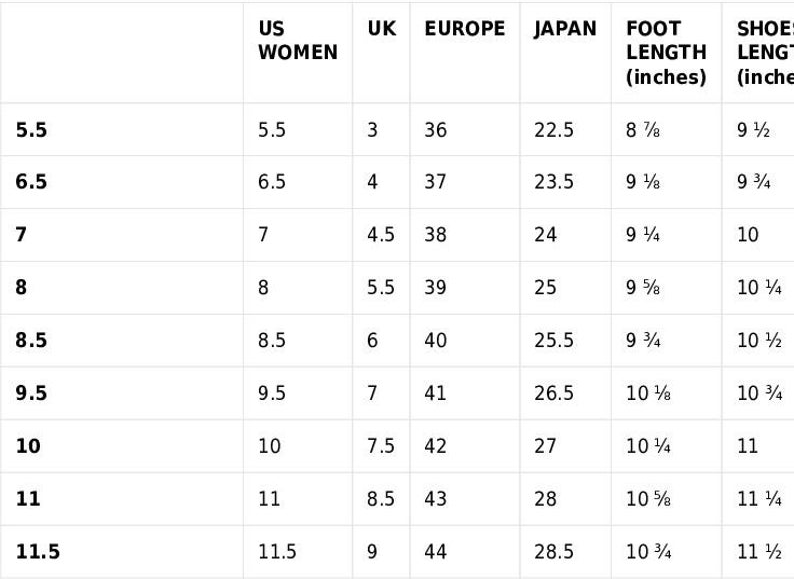794x579 pixels.
Task: Click Japan size 22.5 cell
Action: (554, 130)
